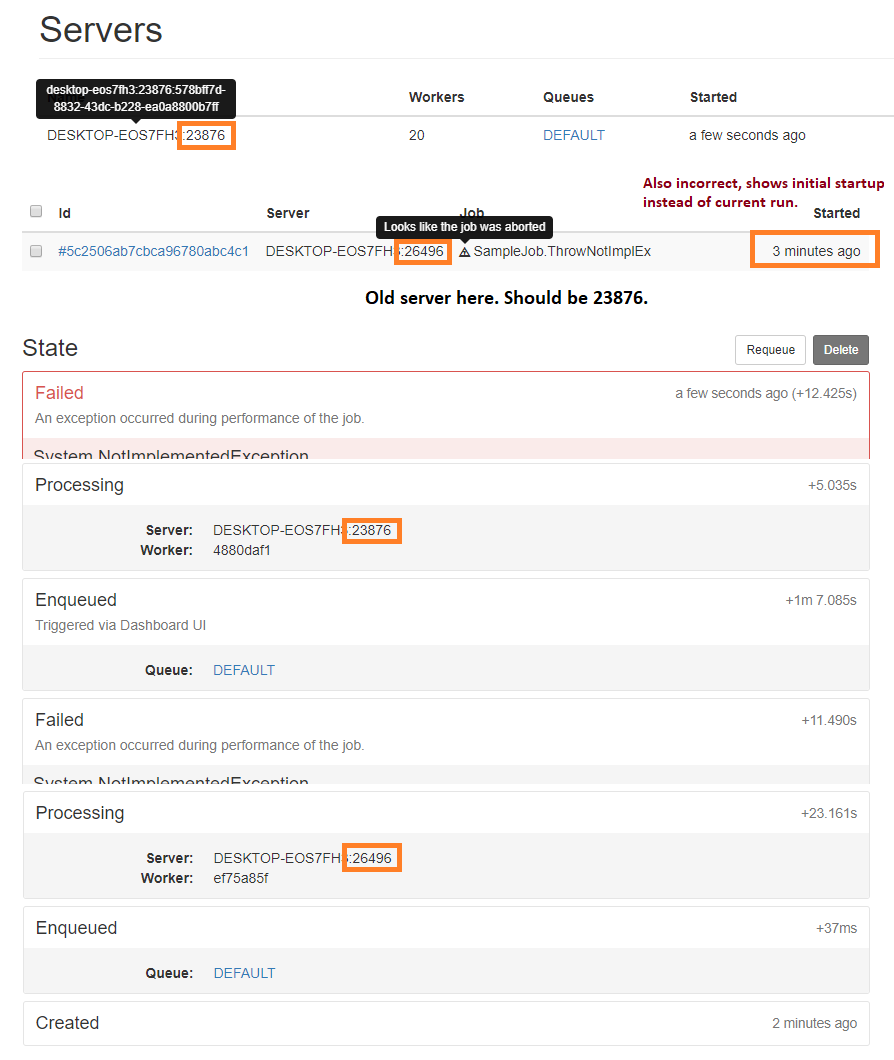The height and width of the screenshot is (1060, 894).
Task: Open the DEFAULT queue link under second Enqueued state
Action: [x=243, y=973]
